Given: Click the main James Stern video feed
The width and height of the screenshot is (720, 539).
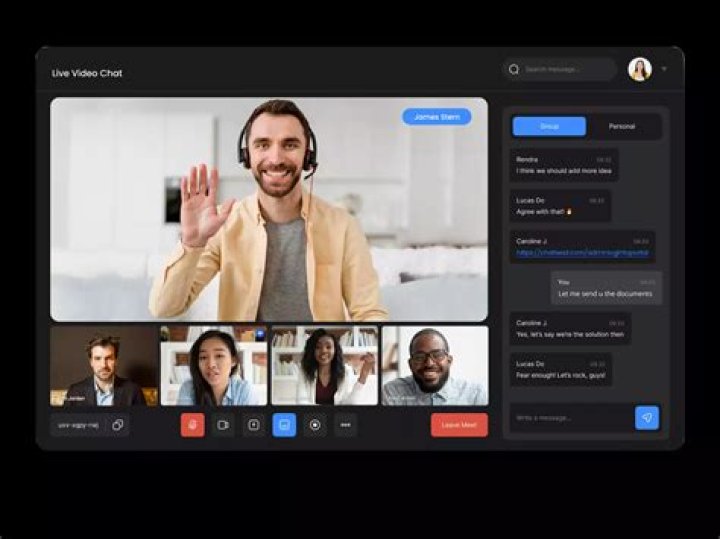Looking at the screenshot, I should 269,209.
